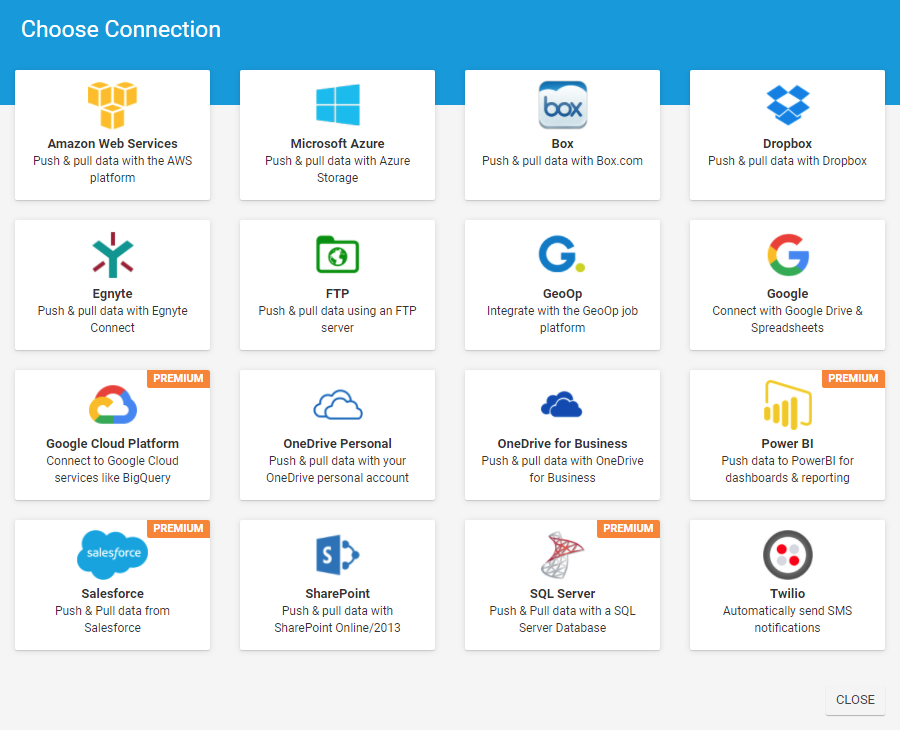Select the Amazon Web Services title

coord(112,143)
